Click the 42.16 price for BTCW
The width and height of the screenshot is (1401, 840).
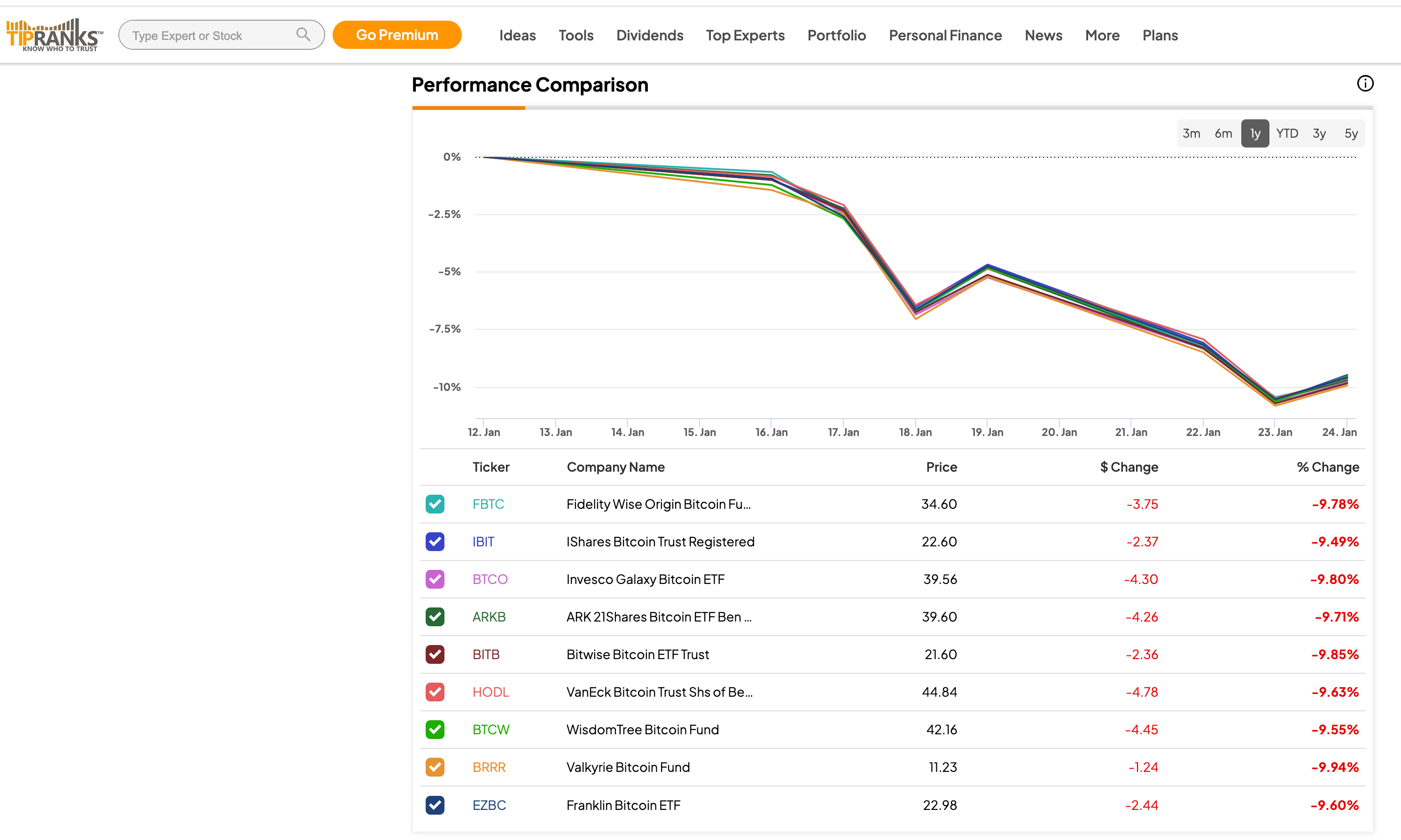coord(942,730)
